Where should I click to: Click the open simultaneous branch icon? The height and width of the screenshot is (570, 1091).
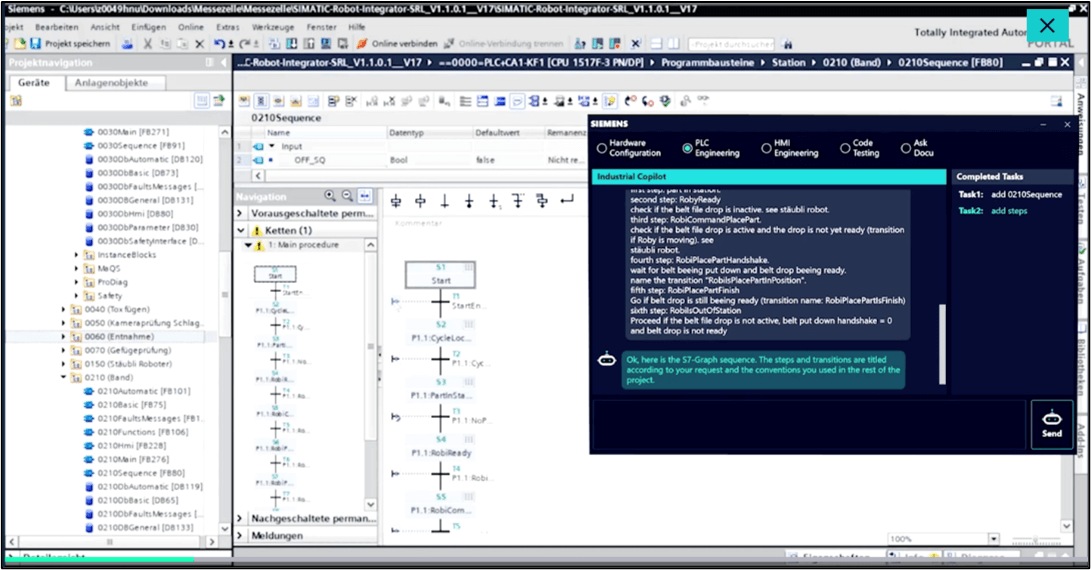tap(542, 201)
